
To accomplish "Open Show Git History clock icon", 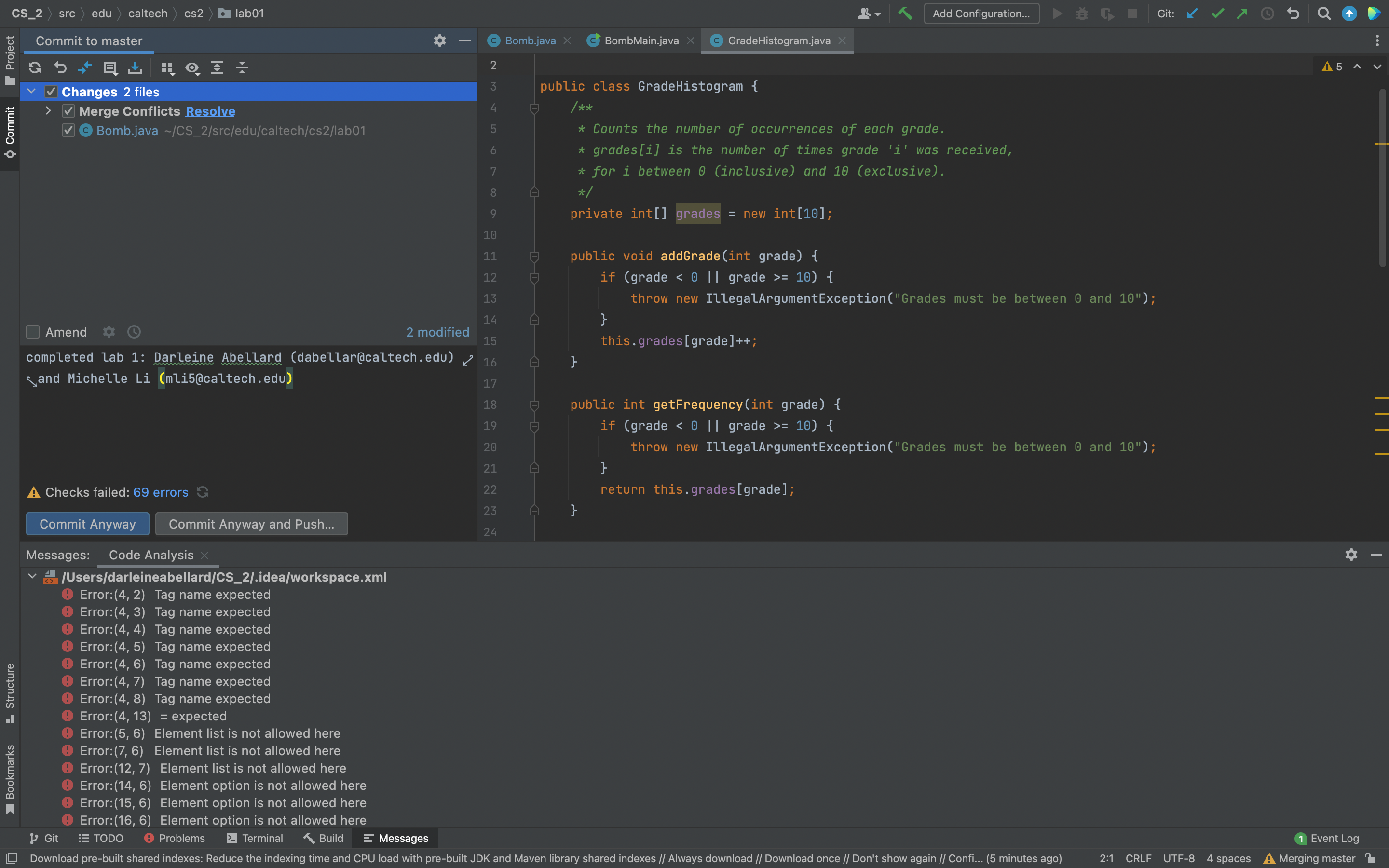I will (x=1267, y=13).
